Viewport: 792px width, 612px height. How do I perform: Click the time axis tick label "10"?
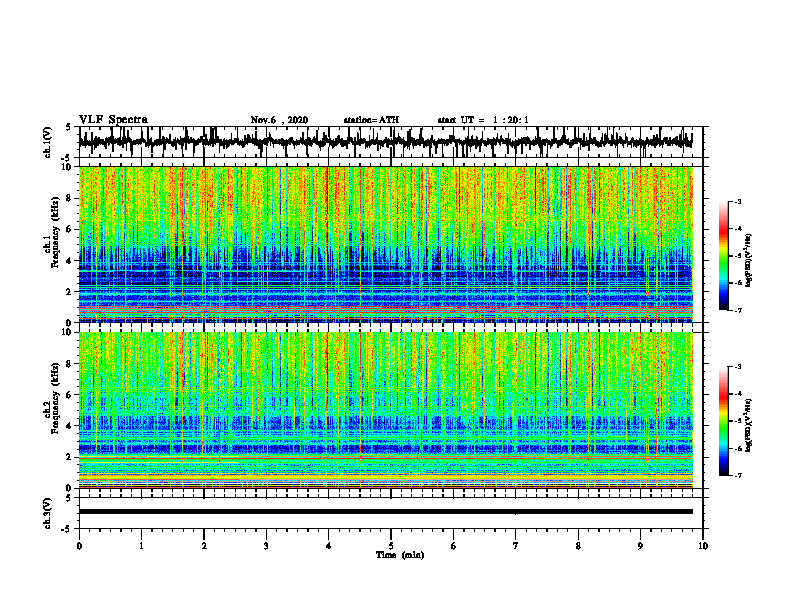point(703,546)
